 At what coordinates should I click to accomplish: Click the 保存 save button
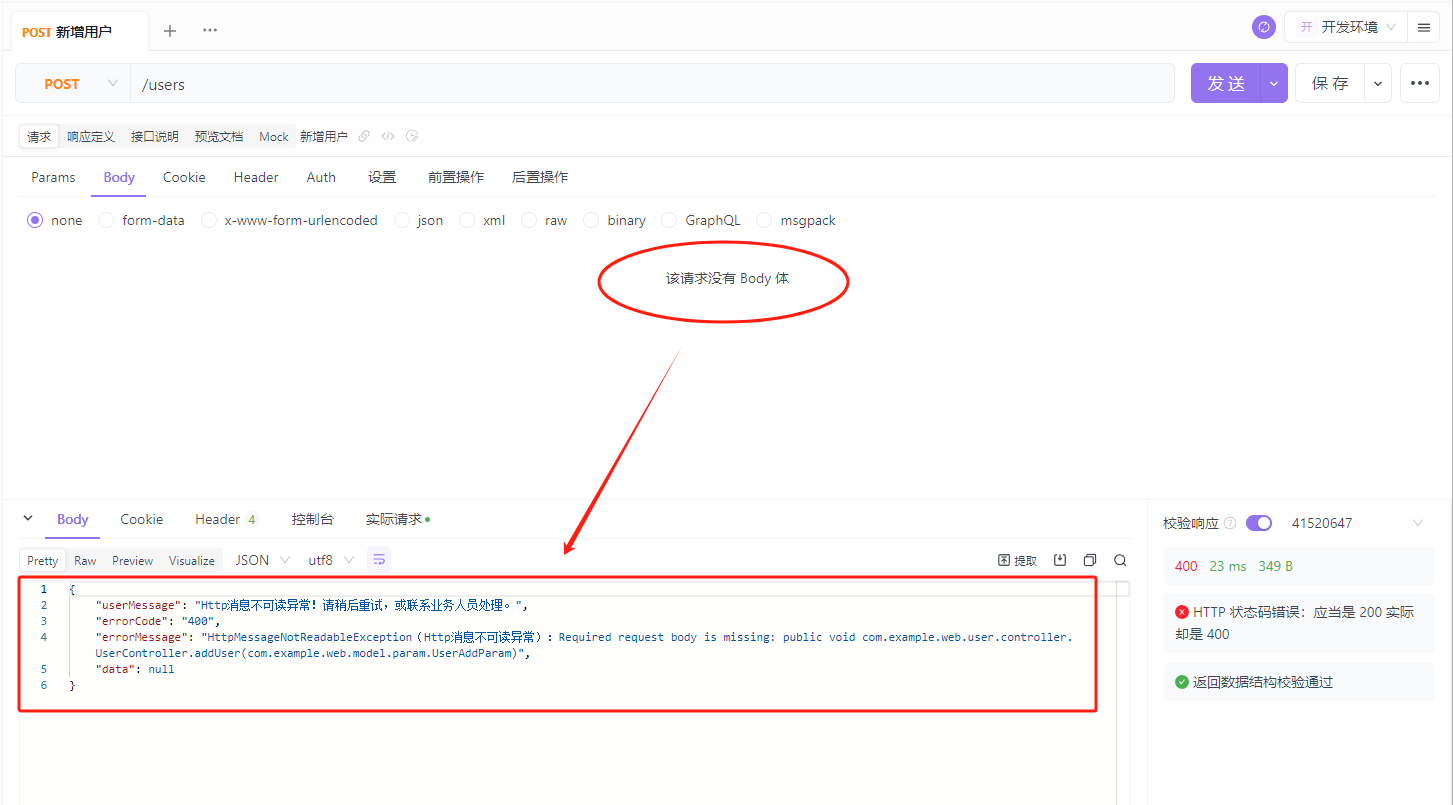tap(1331, 84)
